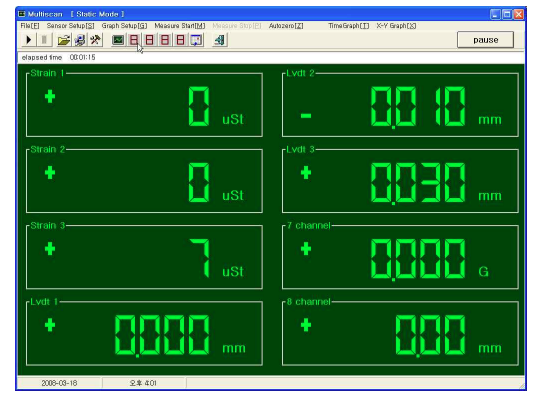Click the Lvdt 1 reading 0.000
The image size is (536, 399).
click(x=162, y=336)
